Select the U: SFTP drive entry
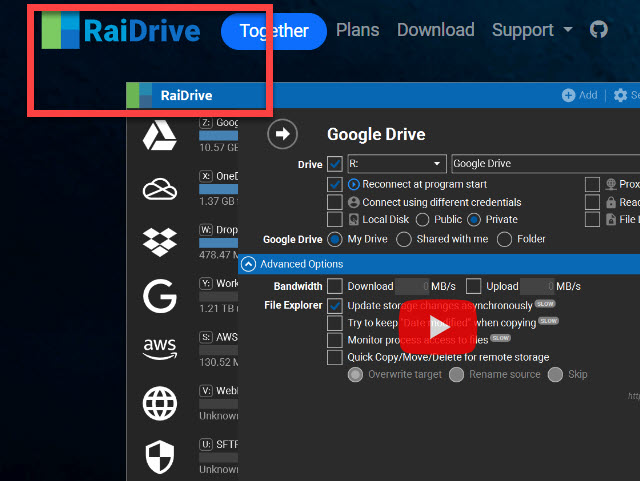The width and height of the screenshot is (640, 481). coord(218,457)
